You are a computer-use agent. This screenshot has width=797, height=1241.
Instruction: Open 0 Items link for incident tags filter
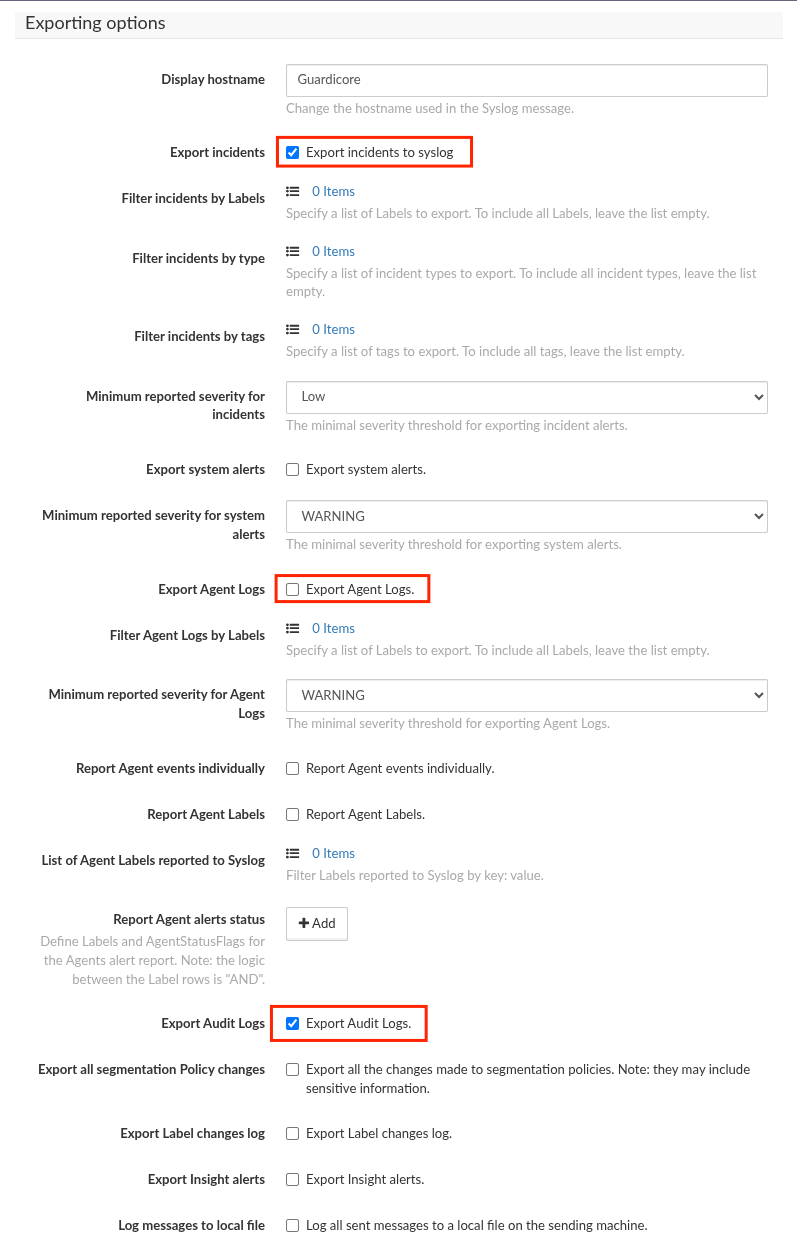tap(333, 329)
